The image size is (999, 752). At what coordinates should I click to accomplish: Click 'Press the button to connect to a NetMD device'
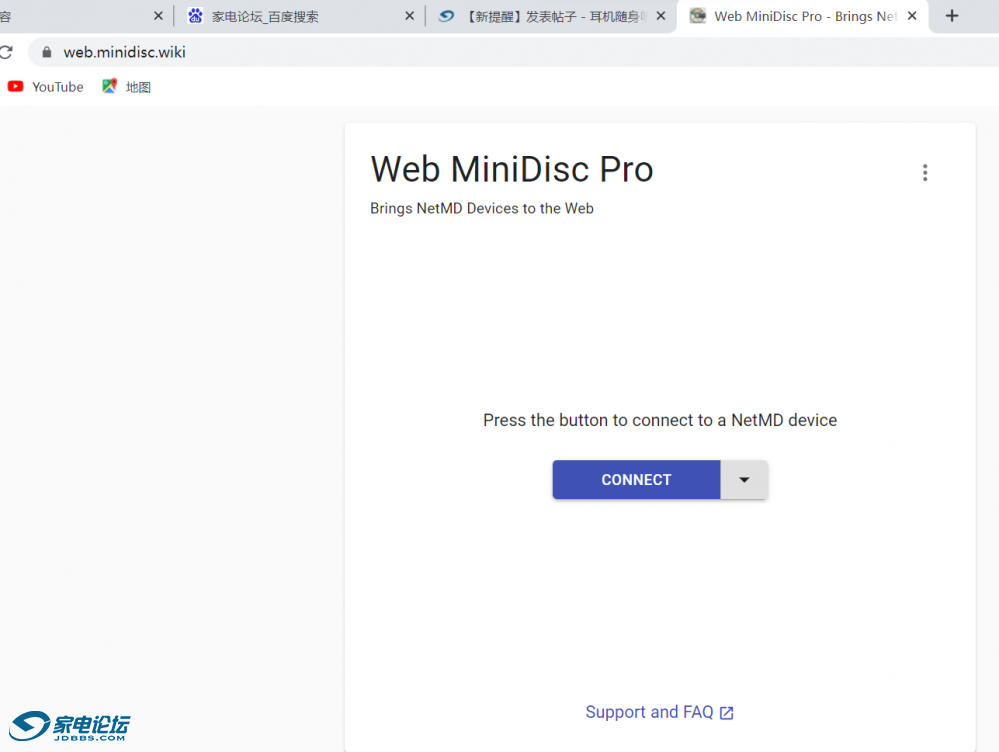659,420
